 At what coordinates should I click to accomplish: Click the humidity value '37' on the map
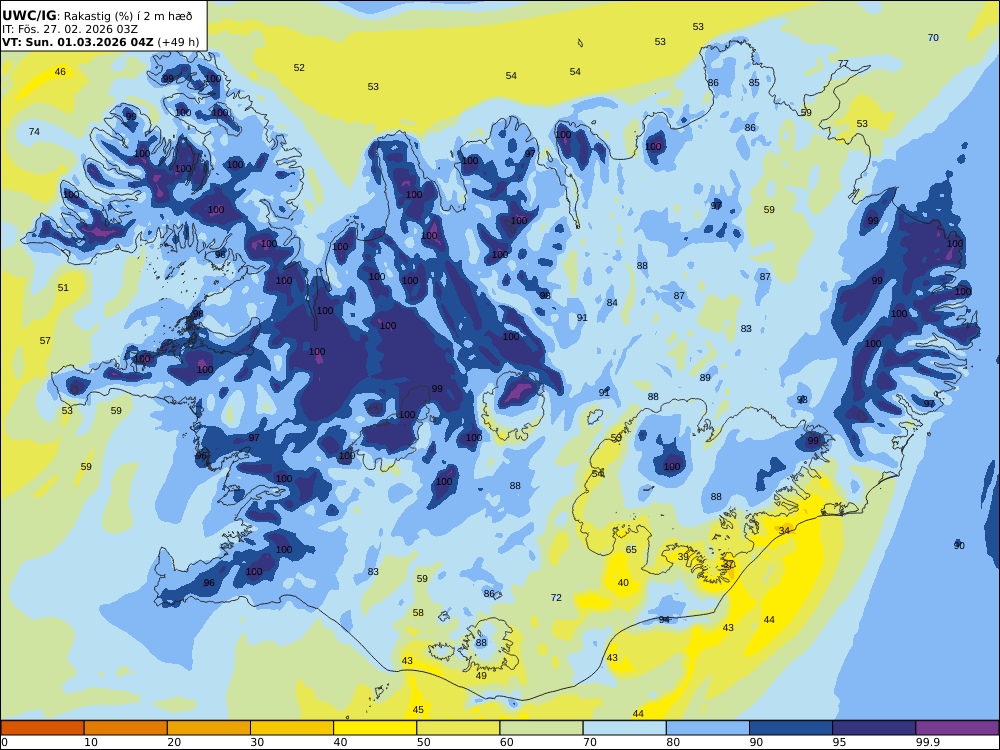[x=729, y=564]
